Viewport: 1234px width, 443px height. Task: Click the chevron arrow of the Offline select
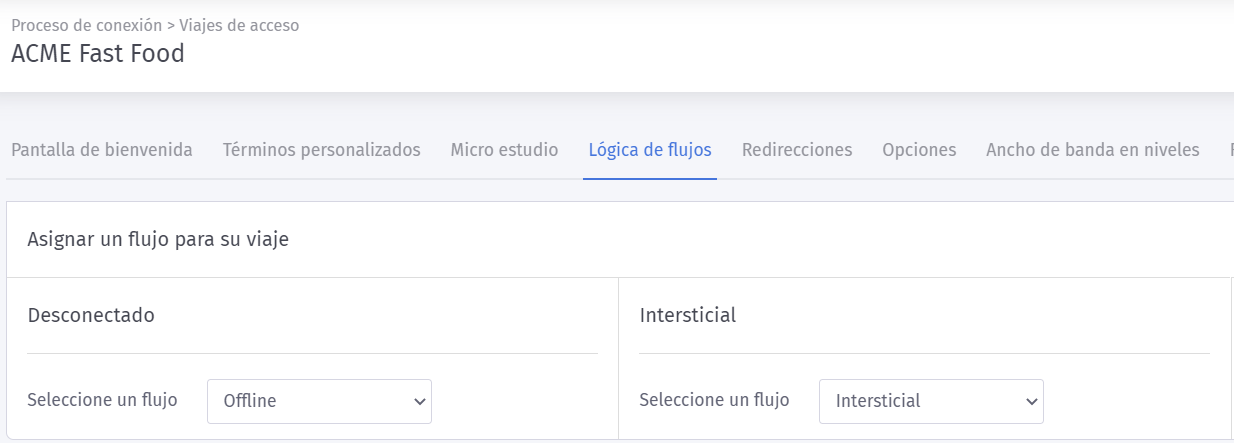(x=419, y=402)
